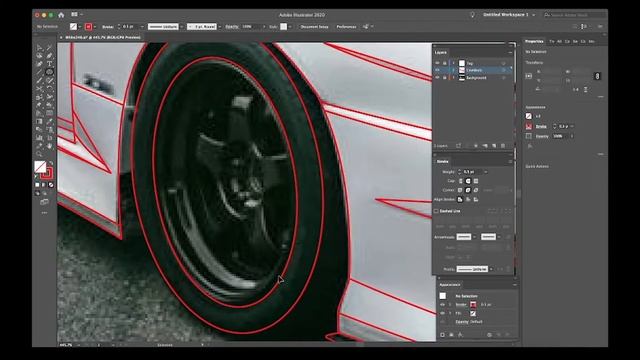
Task: Click Opacity link in Properties panel
Action: (x=542, y=136)
